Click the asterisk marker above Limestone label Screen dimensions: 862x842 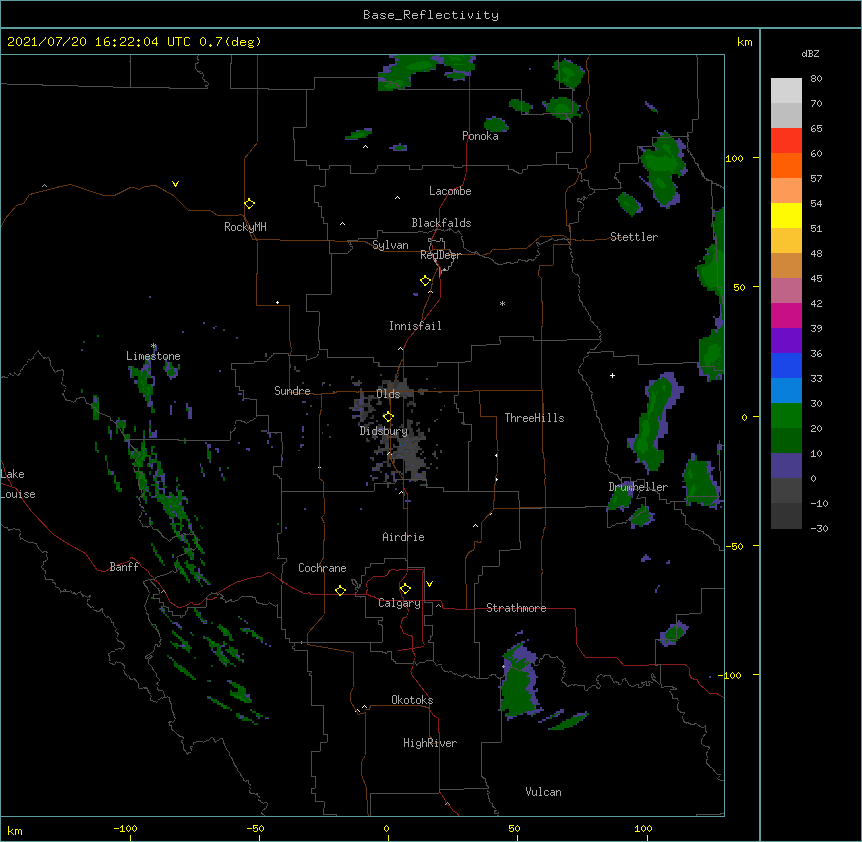tap(154, 346)
